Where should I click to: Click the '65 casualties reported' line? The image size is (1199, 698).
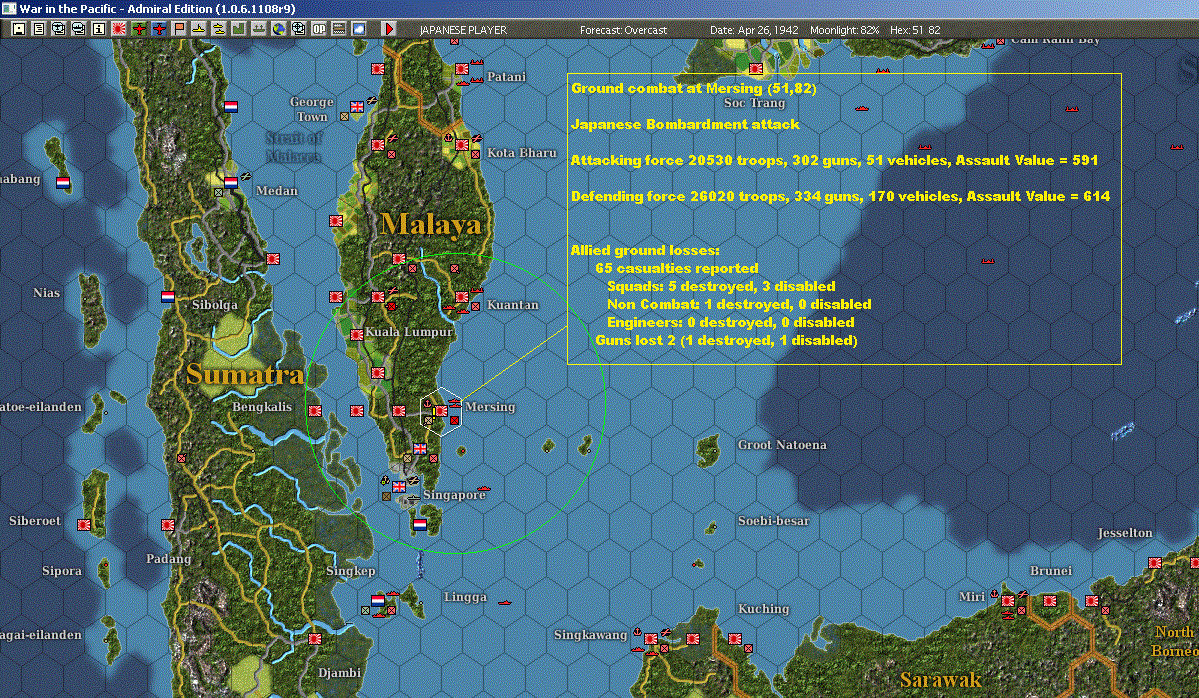click(x=677, y=268)
